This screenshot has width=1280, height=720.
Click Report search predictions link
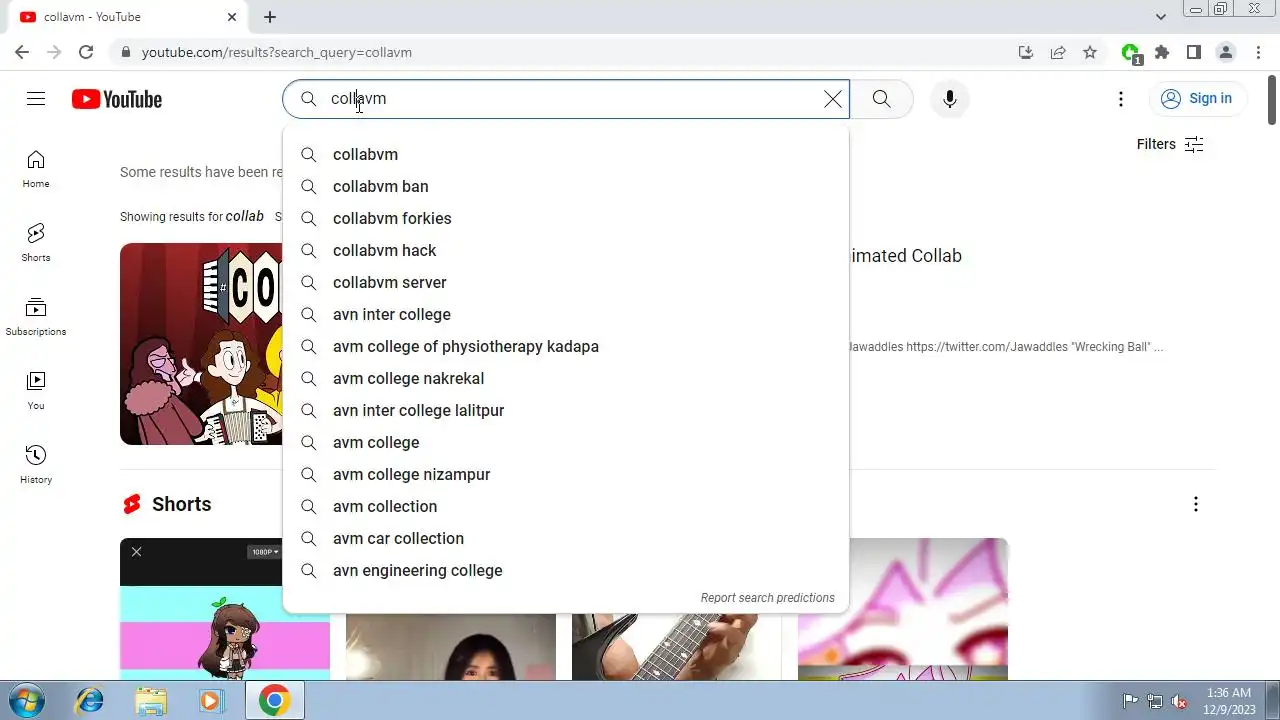click(x=767, y=598)
